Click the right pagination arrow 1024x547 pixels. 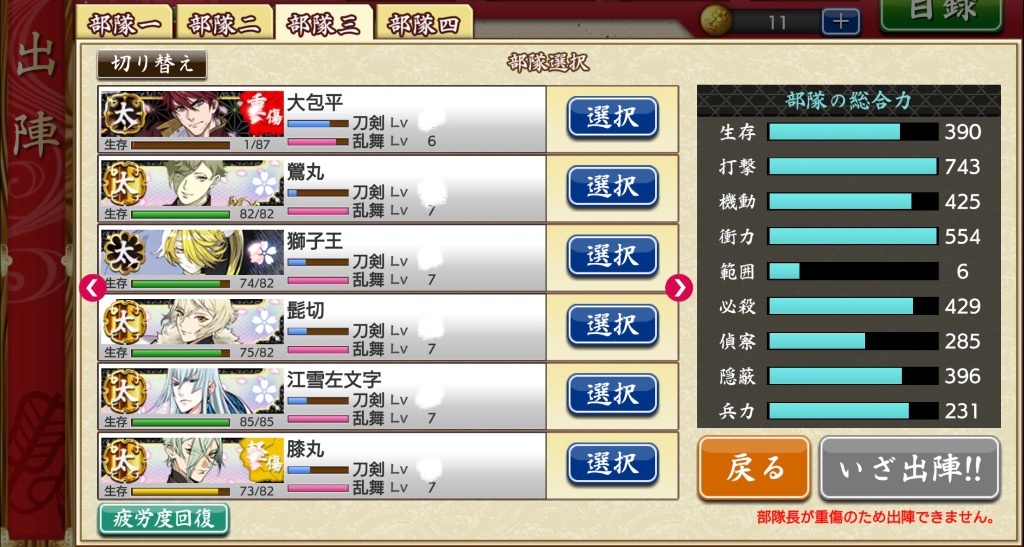[x=679, y=288]
